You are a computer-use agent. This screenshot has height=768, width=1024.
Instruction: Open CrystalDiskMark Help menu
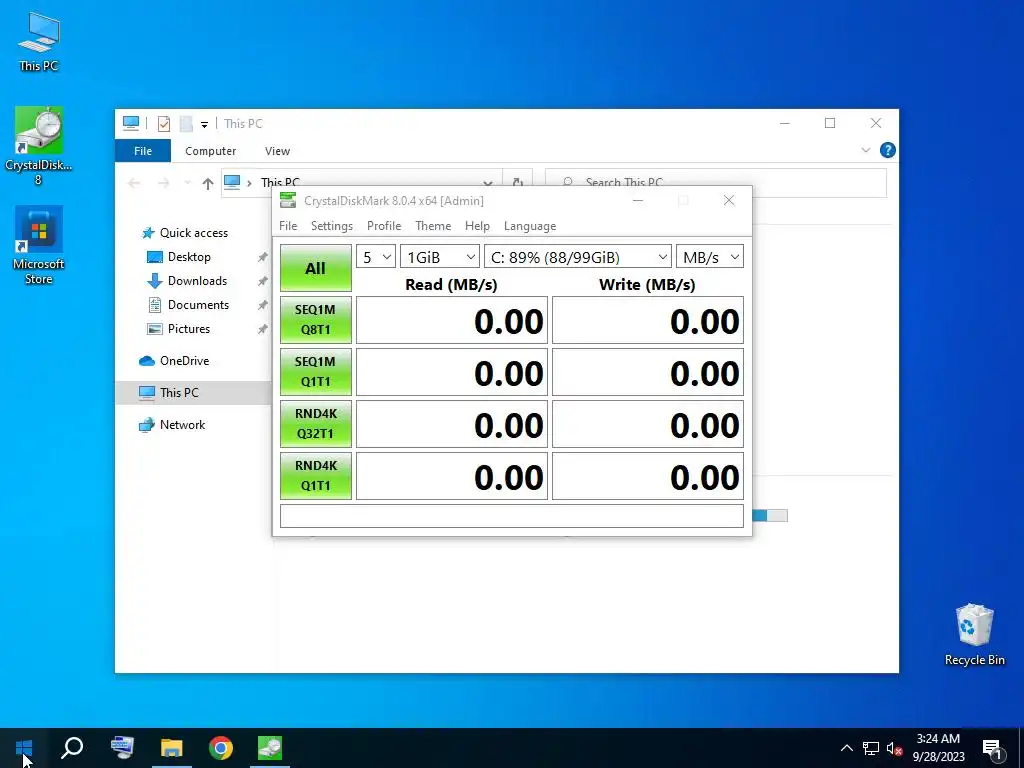[x=477, y=226]
